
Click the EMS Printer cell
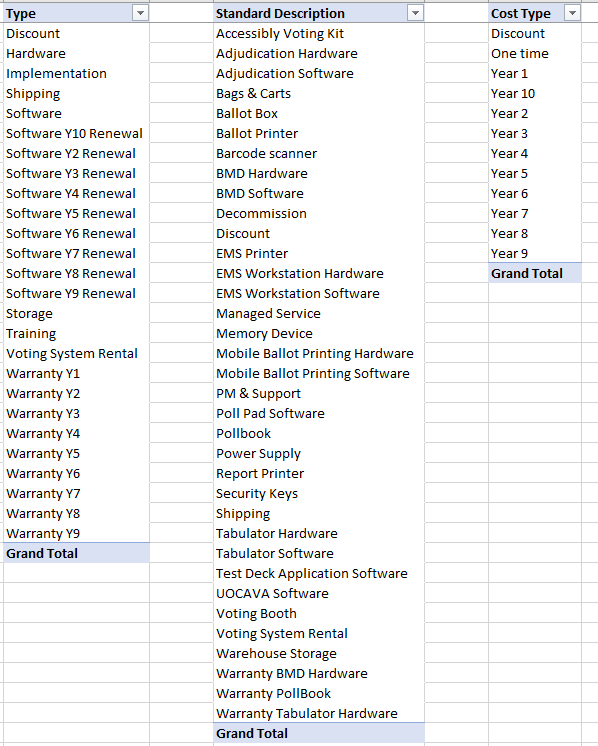pyautogui.click(x=319, y=253)
